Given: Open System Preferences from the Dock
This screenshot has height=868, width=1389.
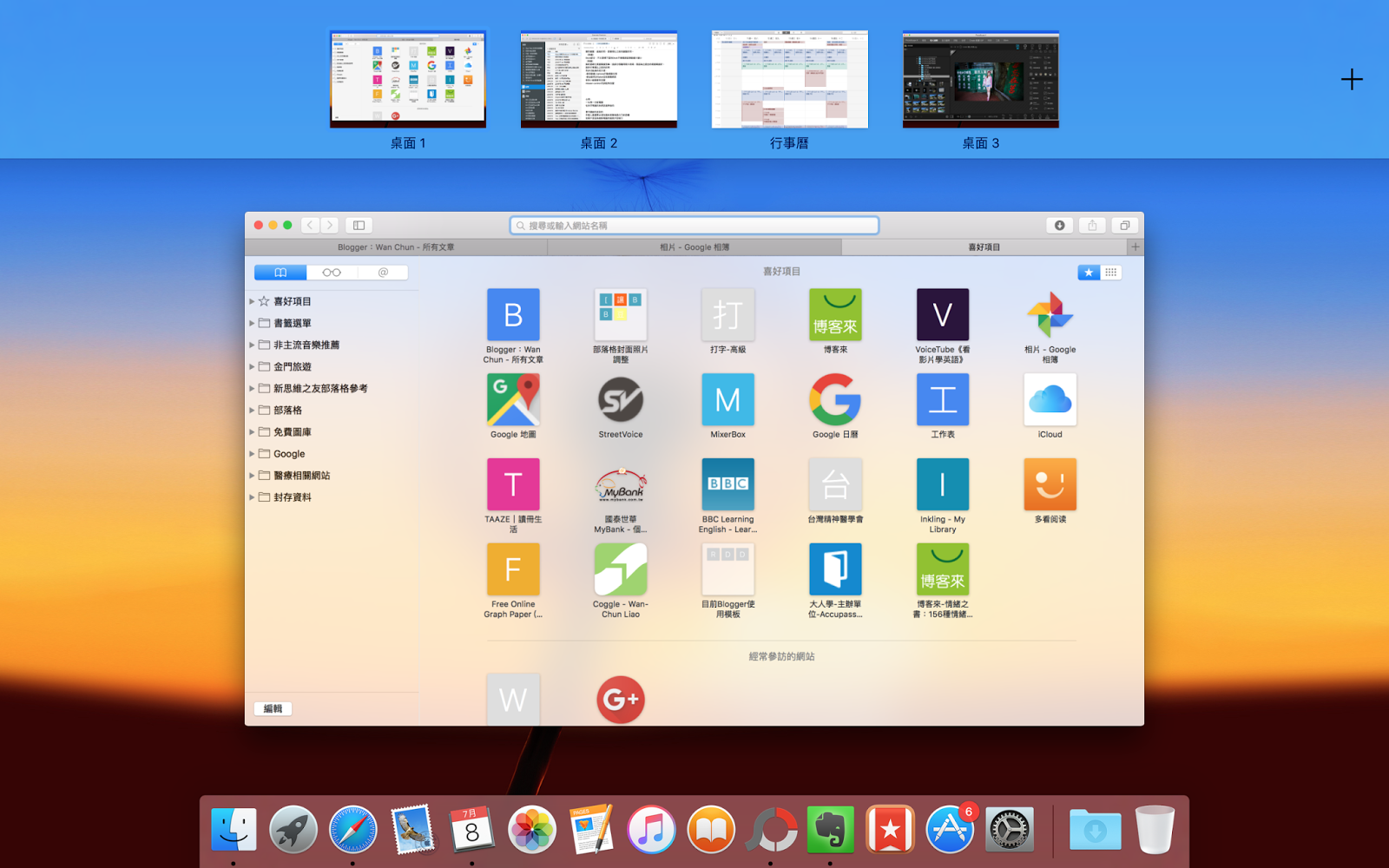Looking at the screenshot, I should (x=1010, y=829).
